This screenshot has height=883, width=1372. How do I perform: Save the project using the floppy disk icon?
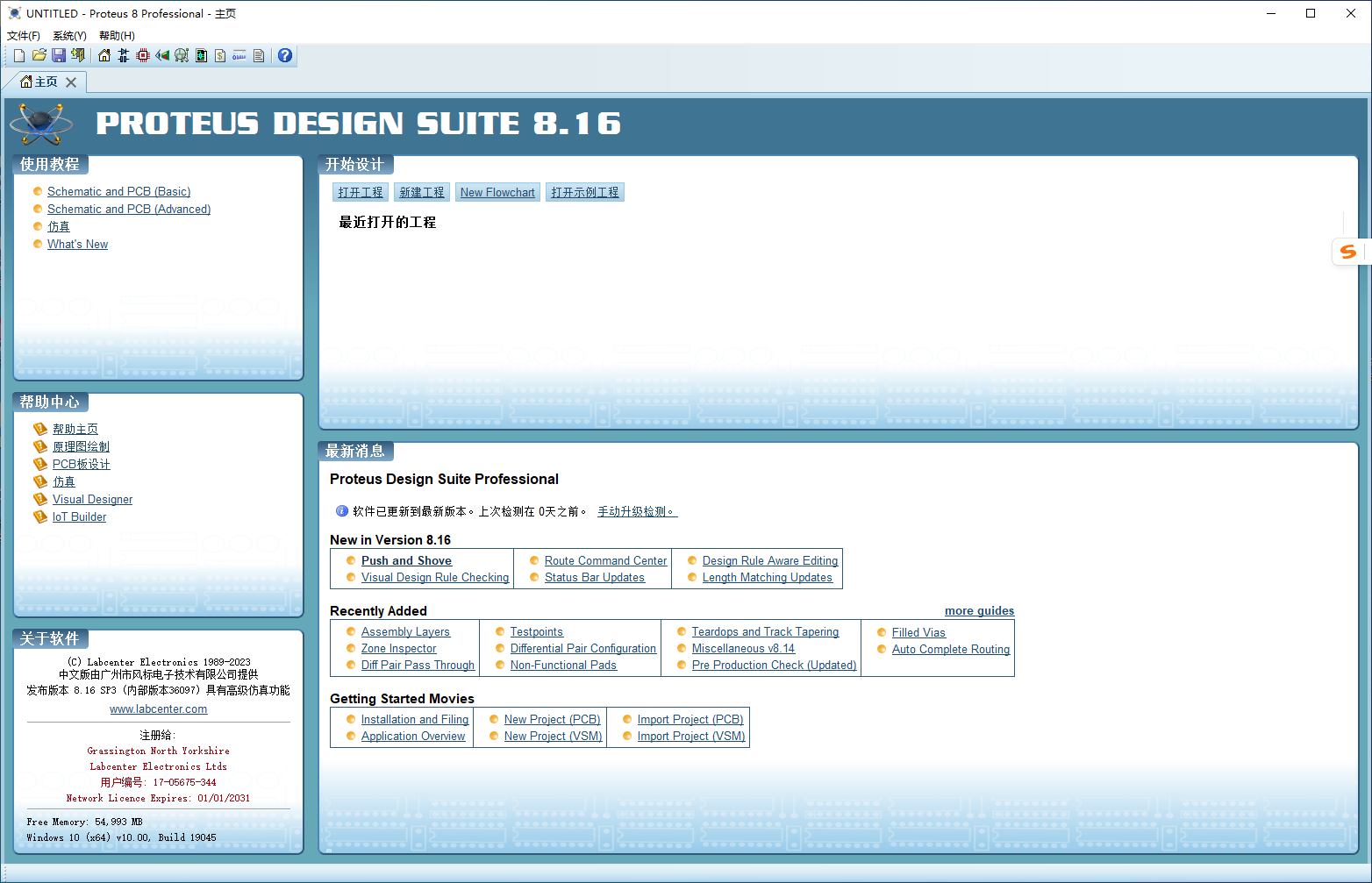[59, 55]
